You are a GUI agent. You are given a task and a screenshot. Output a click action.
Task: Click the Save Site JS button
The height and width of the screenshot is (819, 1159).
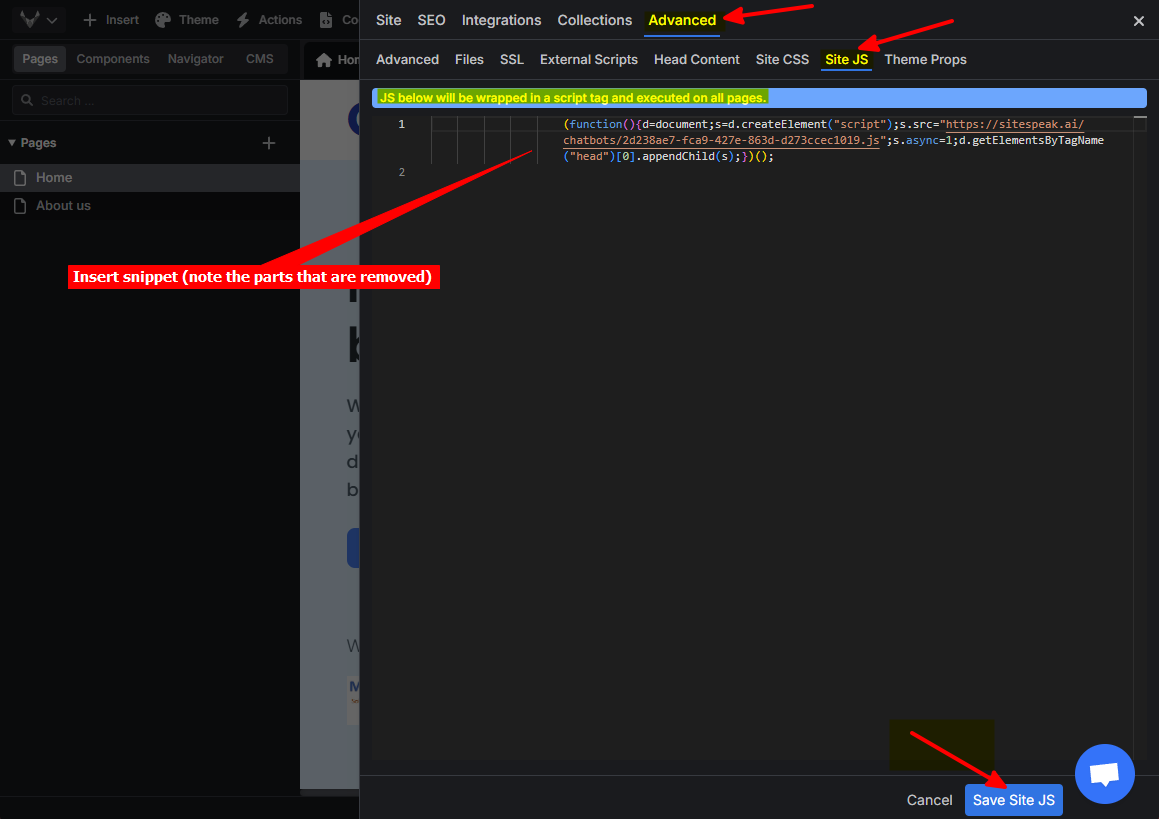(1013, 800)
